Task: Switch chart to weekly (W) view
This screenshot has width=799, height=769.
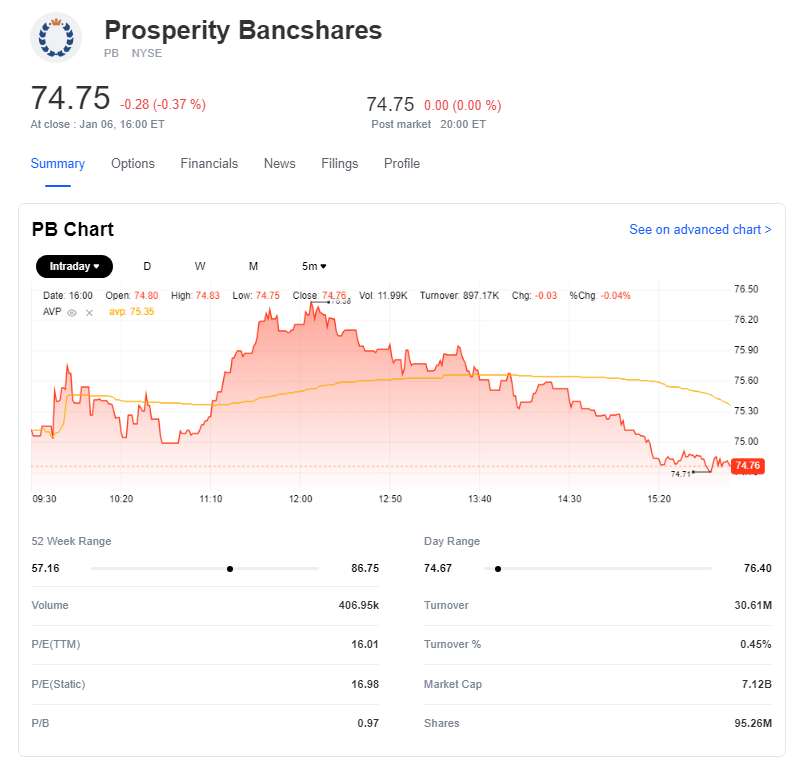Action: coord(200,266)
